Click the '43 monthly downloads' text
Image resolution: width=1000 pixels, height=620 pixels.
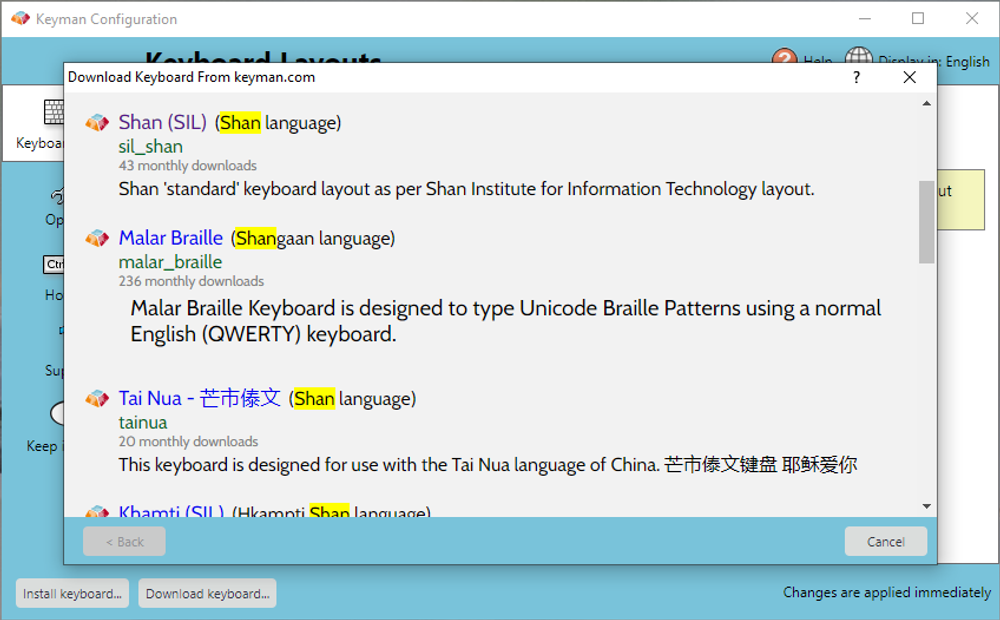pos(188,166)
